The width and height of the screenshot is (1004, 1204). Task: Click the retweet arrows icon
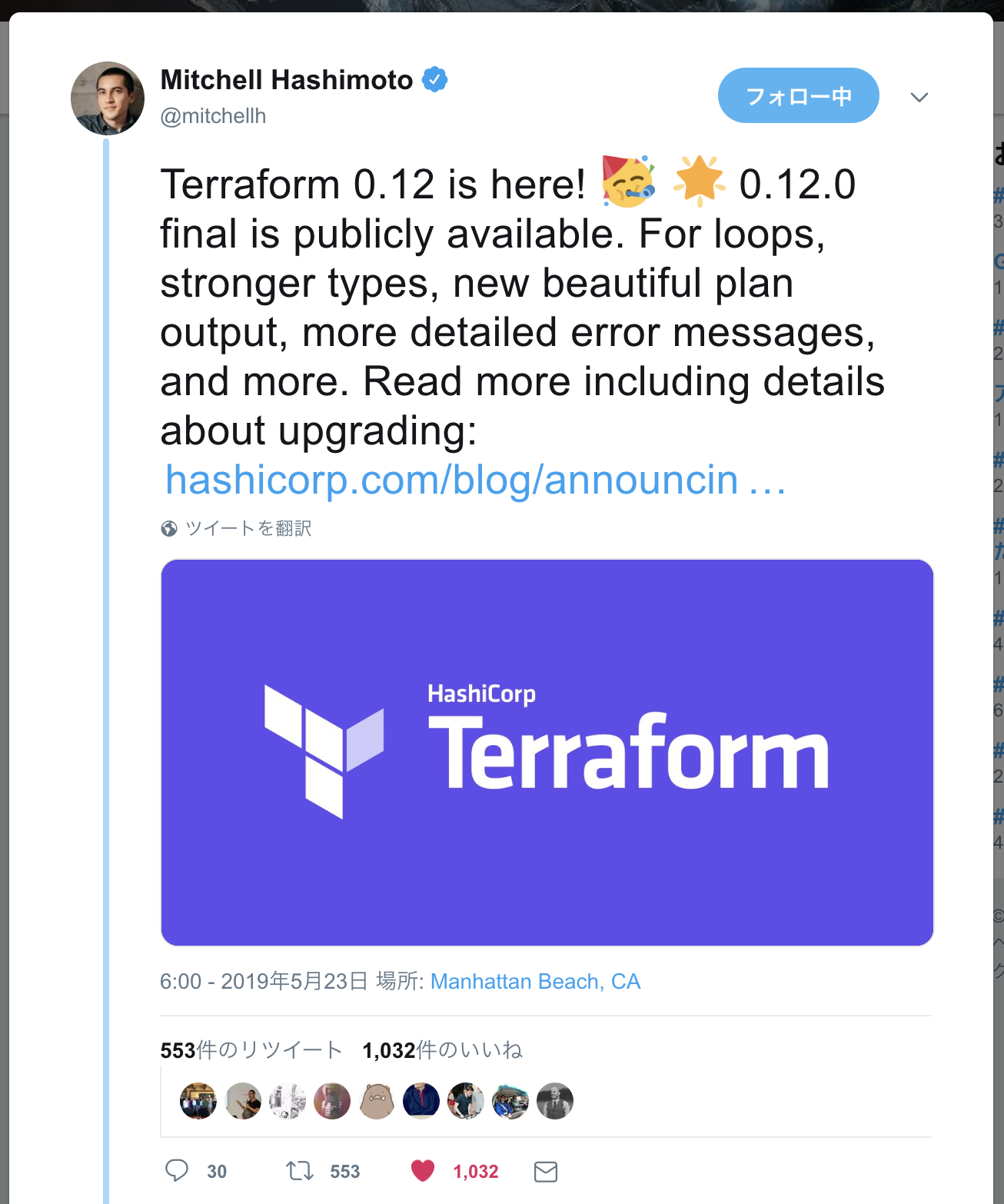(300, 1171)
